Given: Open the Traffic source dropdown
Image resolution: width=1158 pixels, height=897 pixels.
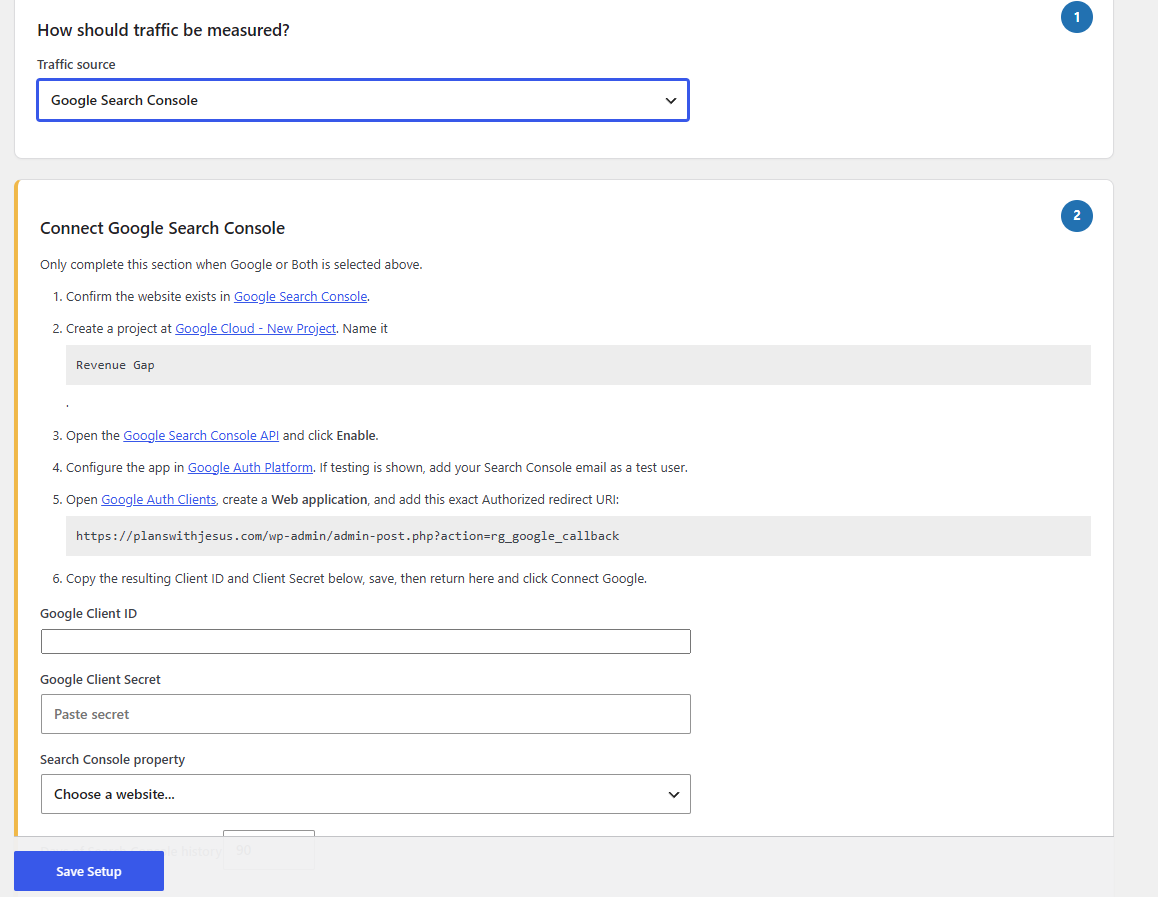Looking at the screenshot, I should 363,100.
